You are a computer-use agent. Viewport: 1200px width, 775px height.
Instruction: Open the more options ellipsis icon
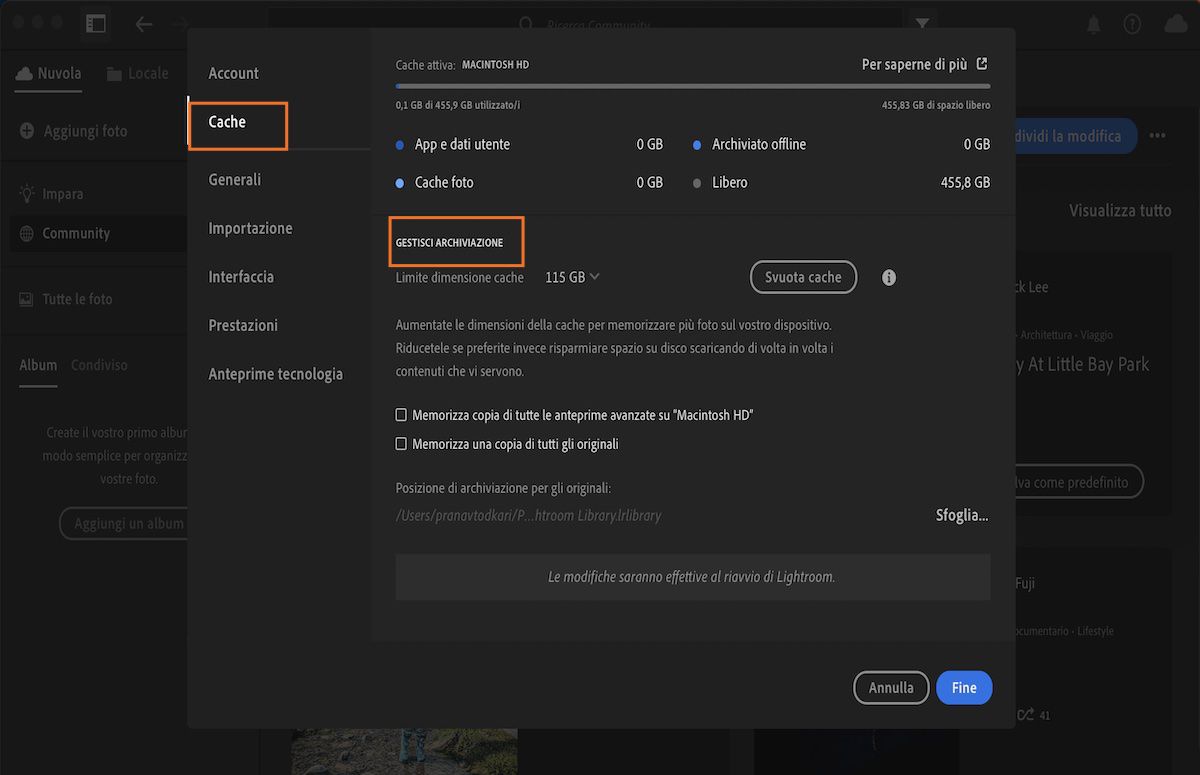pyautogui.click(x=1158, y=135)
